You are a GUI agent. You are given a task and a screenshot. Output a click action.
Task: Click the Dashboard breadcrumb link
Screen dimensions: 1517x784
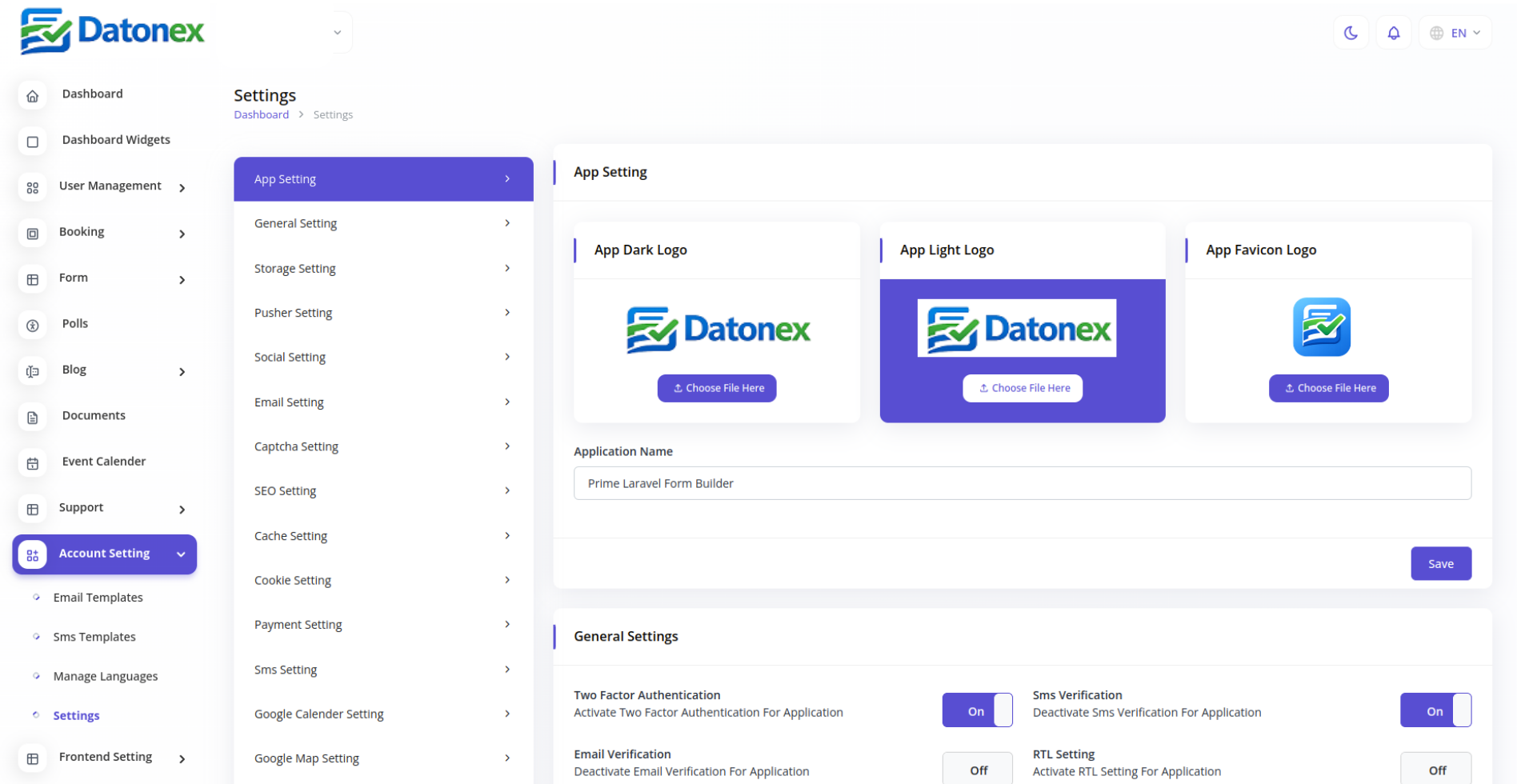click(x=261, y=114)
